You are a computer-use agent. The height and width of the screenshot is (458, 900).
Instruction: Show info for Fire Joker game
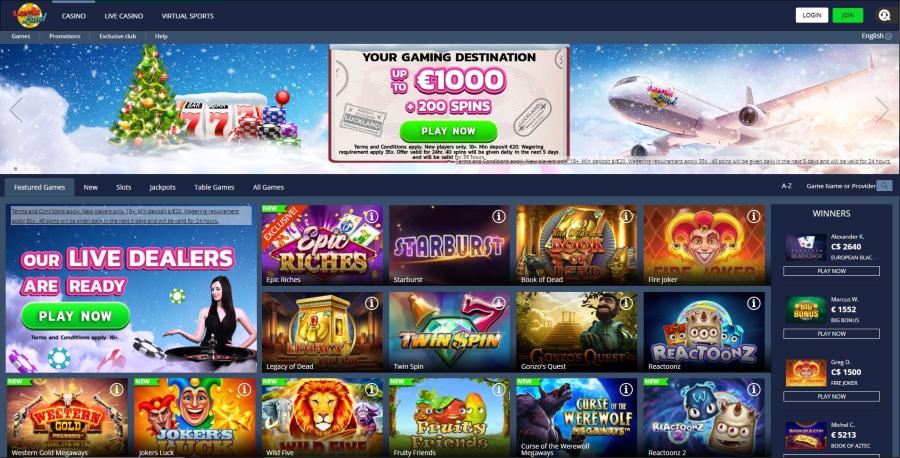click(753, 216)
